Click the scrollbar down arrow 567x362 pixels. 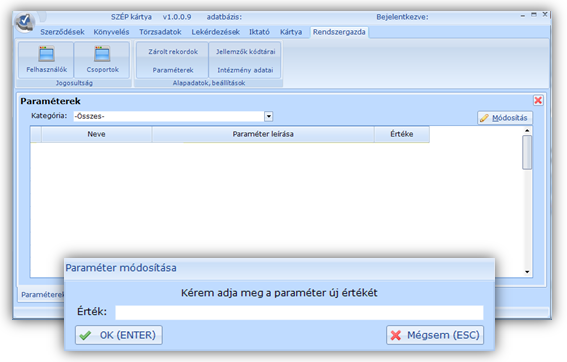click(527, 272)
